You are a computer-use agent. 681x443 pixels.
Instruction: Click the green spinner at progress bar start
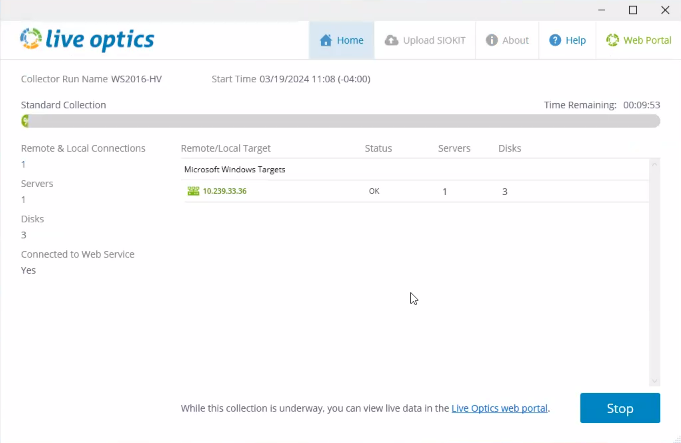point(25,121)
